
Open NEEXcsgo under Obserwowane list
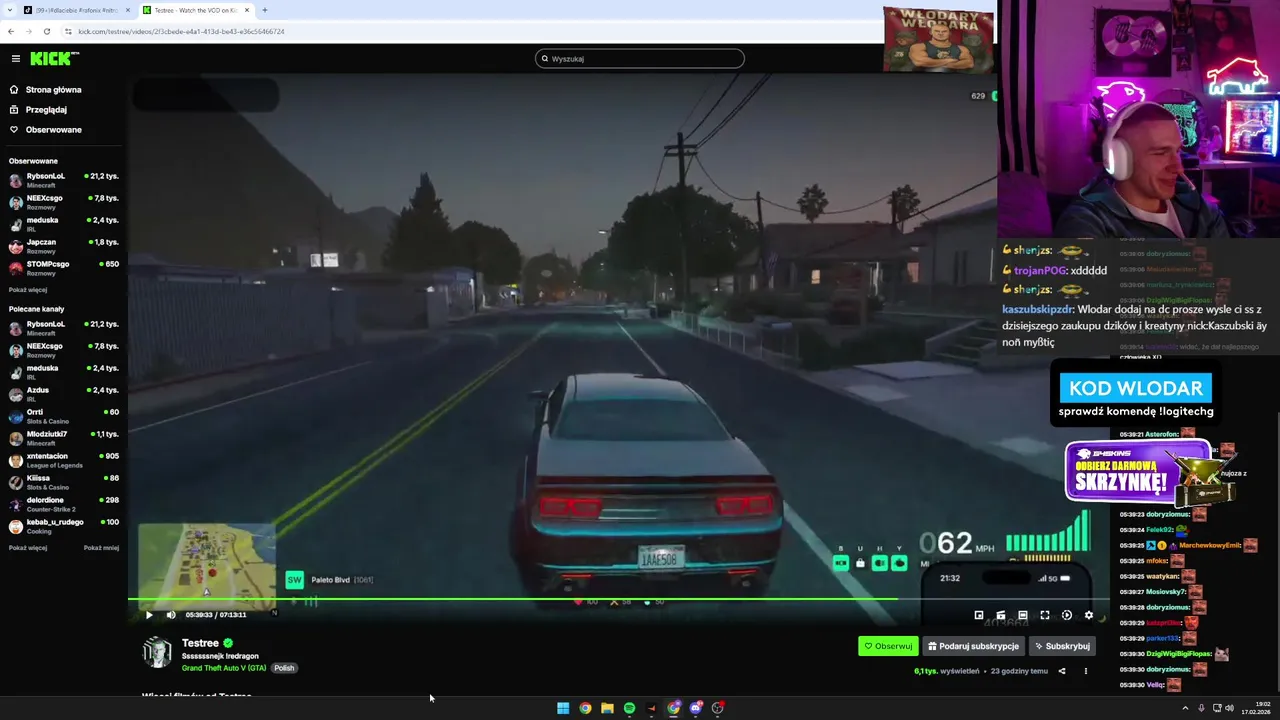coord(63,202)
